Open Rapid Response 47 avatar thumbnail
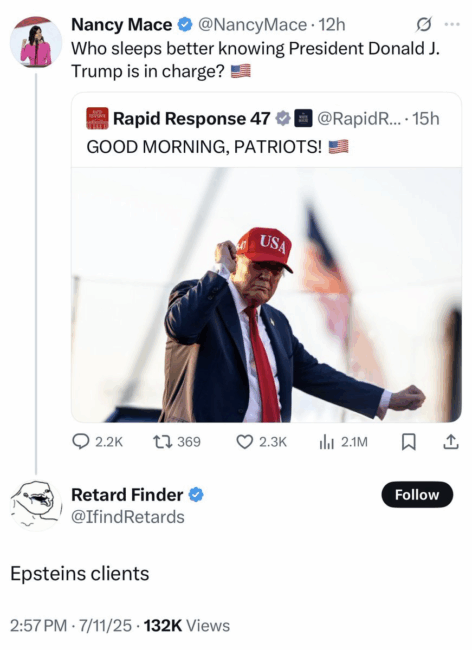 [97, 119]
